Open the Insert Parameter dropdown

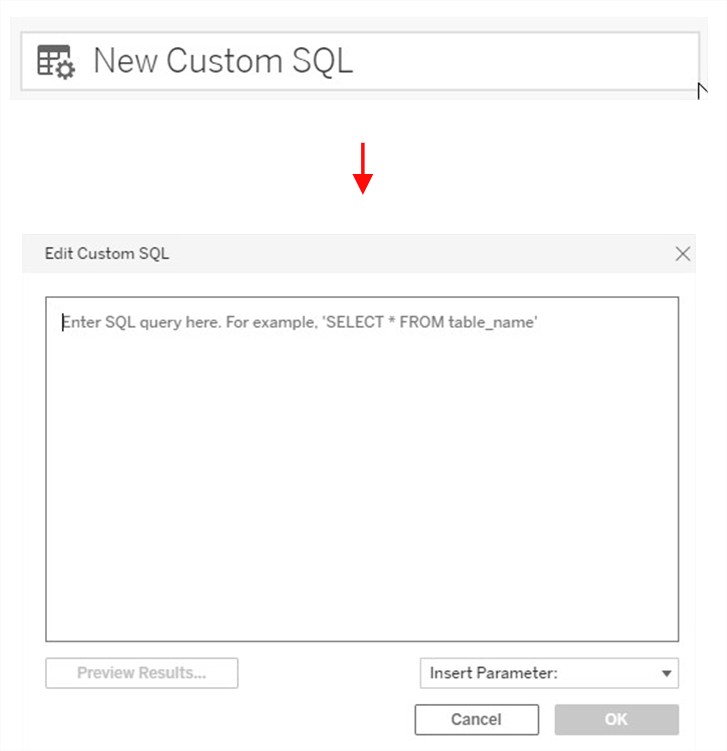coord(549,673)
